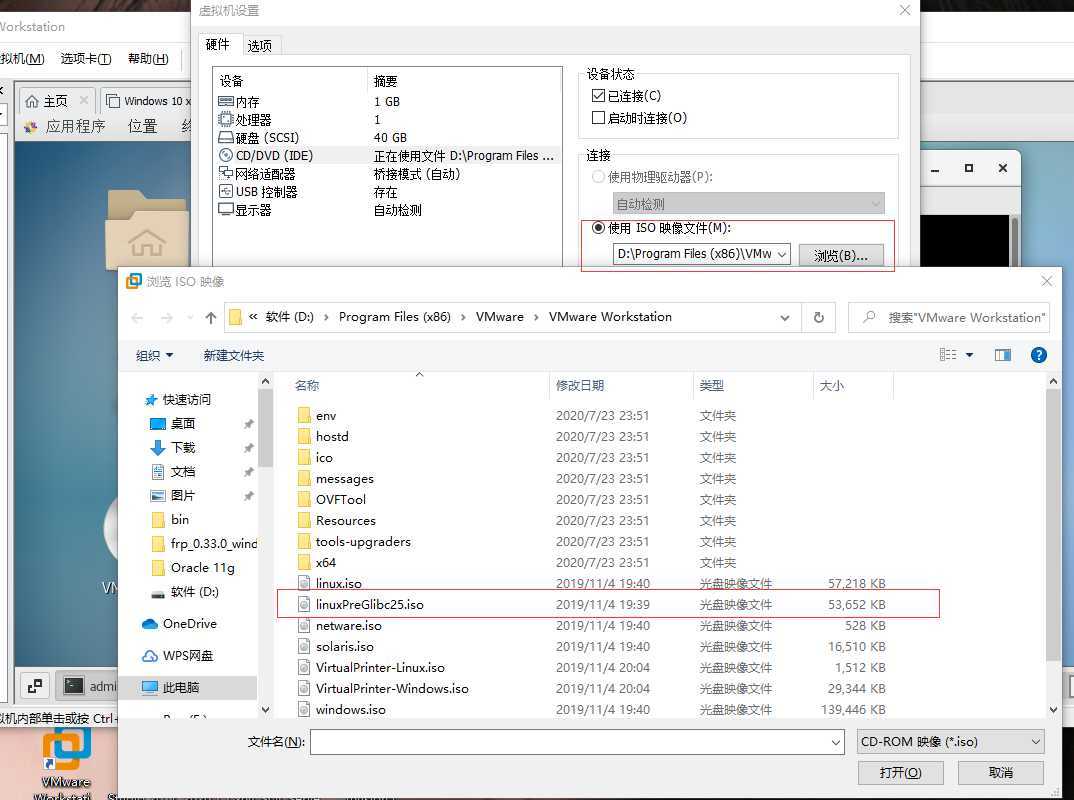The width and height of the screenshot is (1074, 800).
Task: Click the 取消 button
Action: tap(1001, 773)
